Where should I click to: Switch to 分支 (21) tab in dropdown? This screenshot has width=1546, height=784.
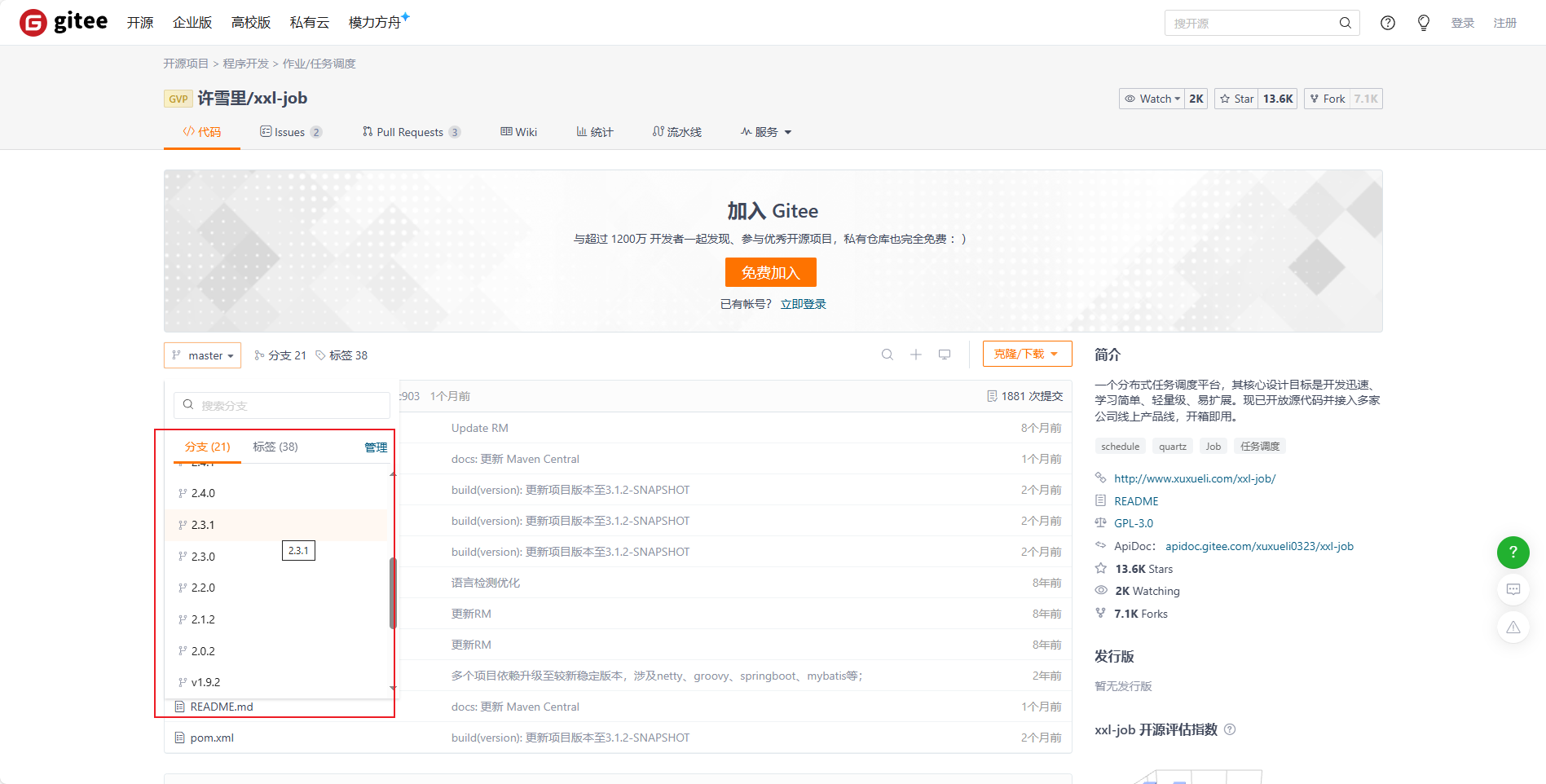click(x=207, y=447)
